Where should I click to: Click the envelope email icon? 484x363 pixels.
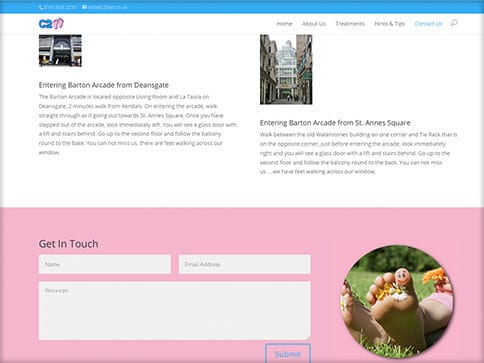(85, 7)
